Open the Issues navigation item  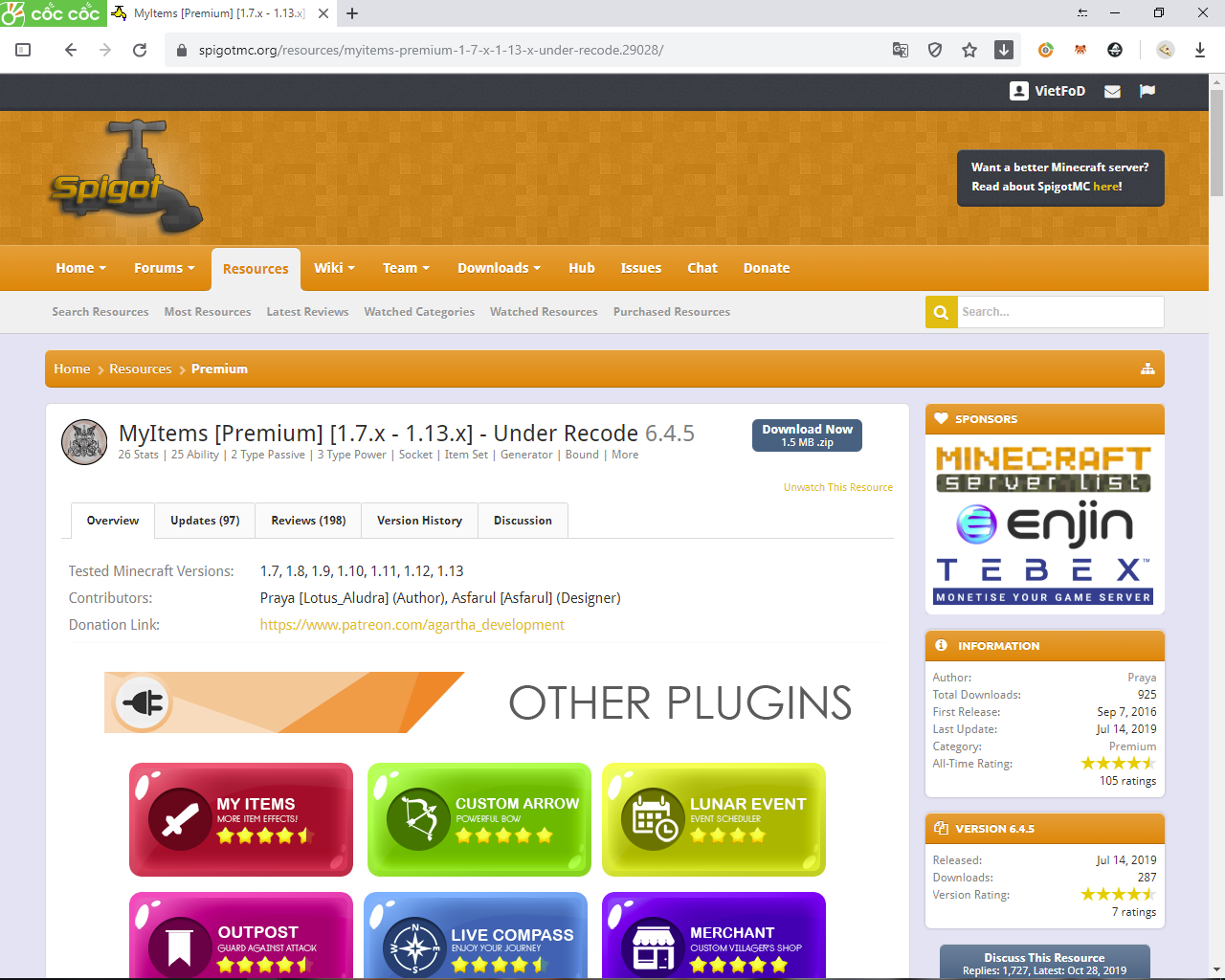[641, 268]
